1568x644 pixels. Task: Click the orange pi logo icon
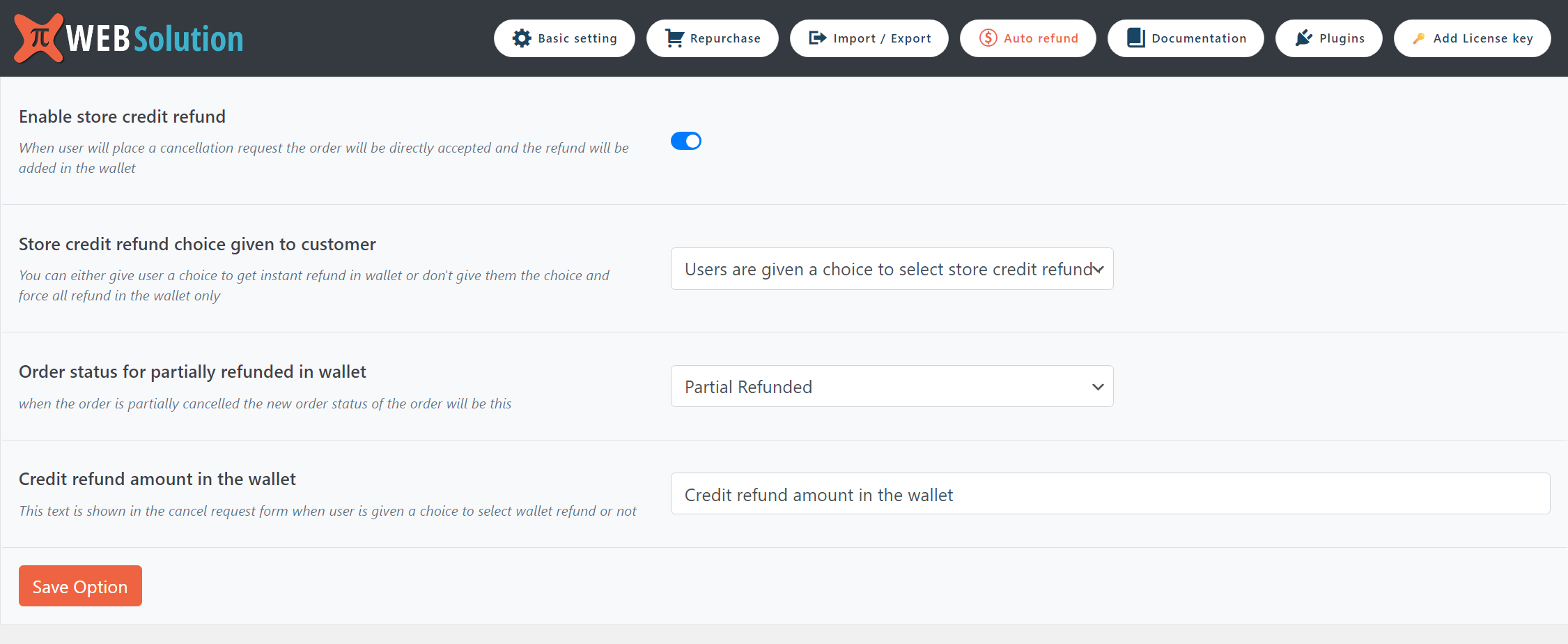click(39, 38)
